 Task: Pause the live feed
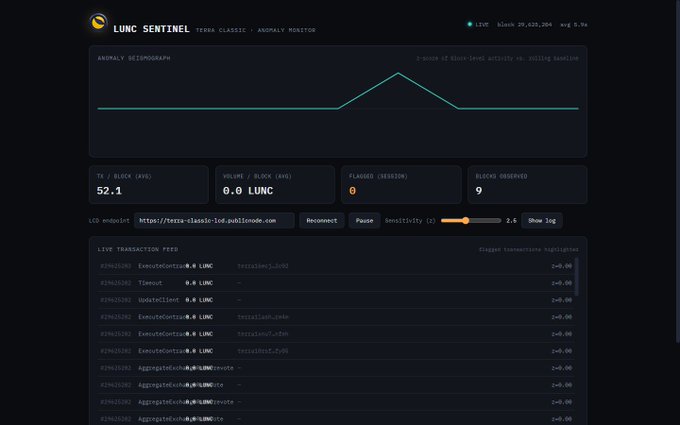(x=364, y=220)
